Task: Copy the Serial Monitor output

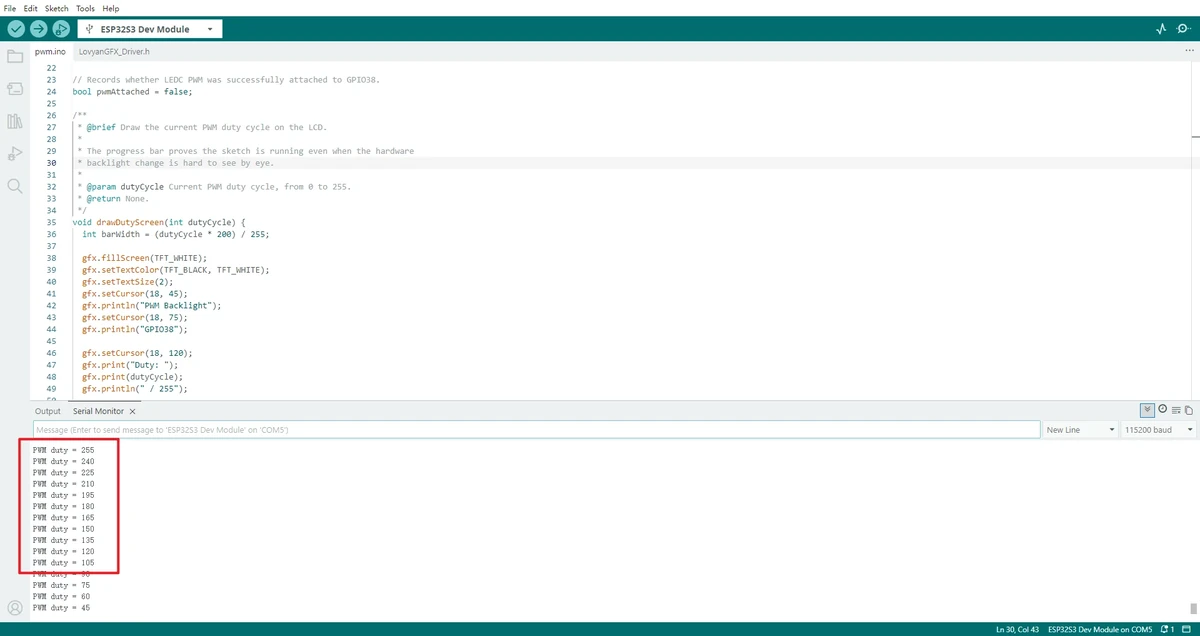Action: [1189, 410]
